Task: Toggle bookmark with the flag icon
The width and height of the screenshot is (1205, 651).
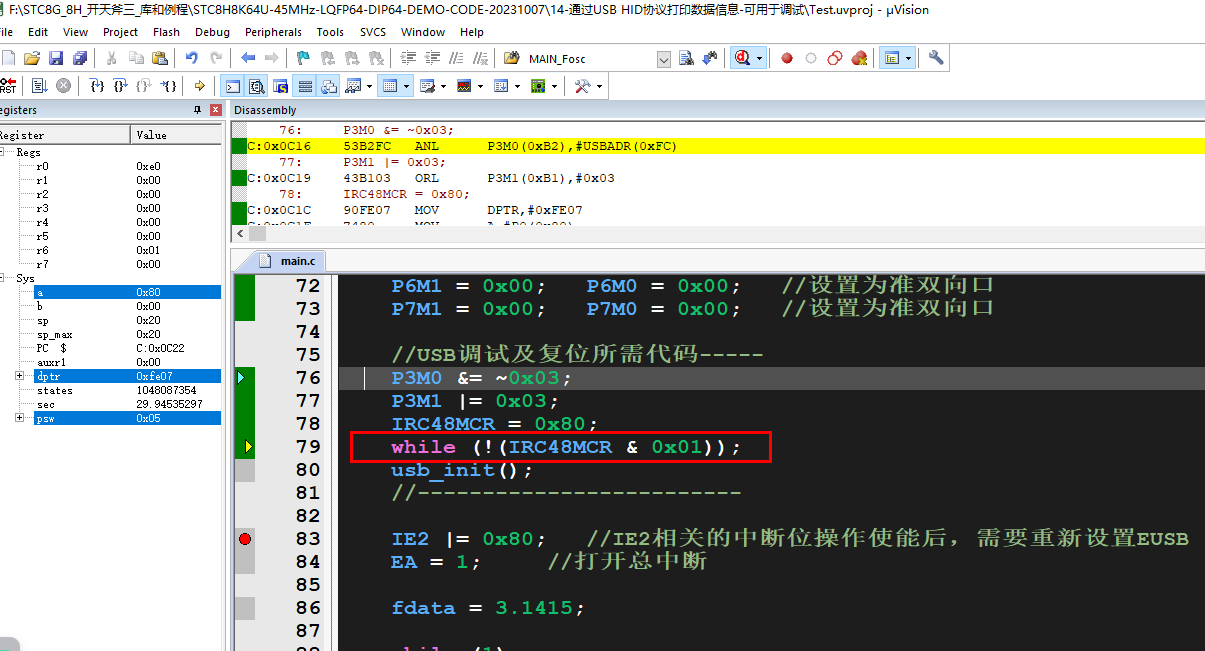Action: pos(304,58)
